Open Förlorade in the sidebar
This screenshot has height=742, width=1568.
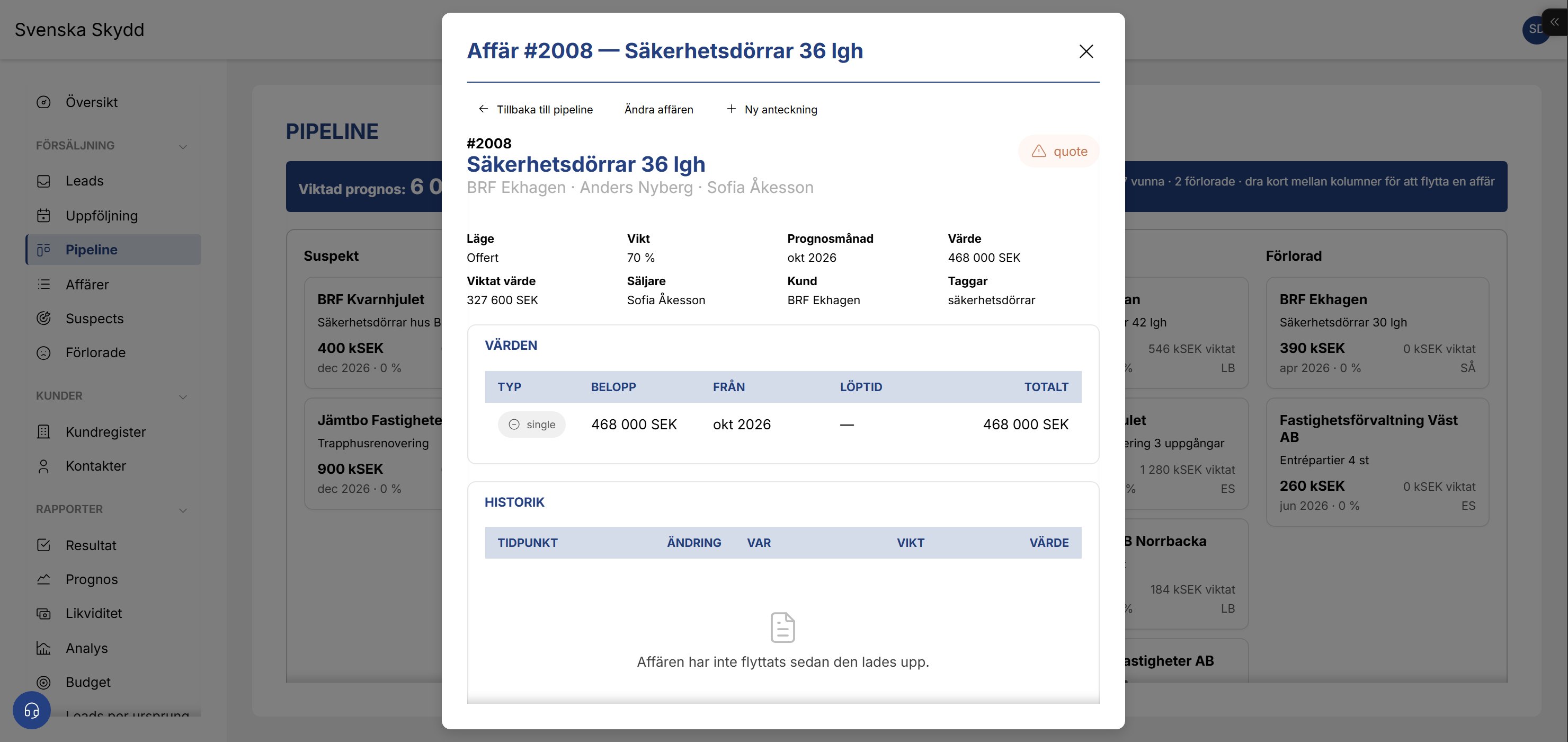[x=113, y=353]
